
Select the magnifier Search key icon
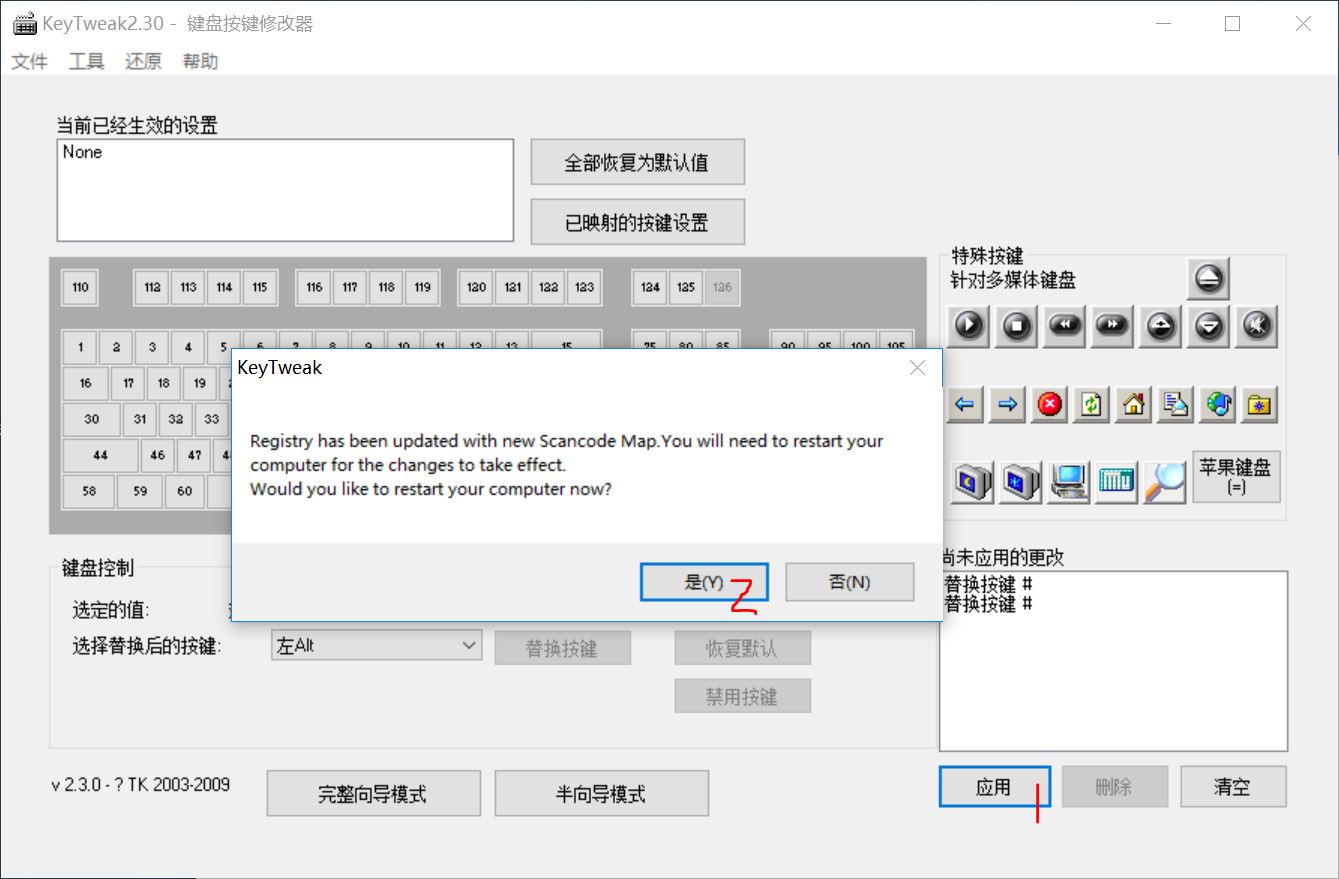point(1166,480)
